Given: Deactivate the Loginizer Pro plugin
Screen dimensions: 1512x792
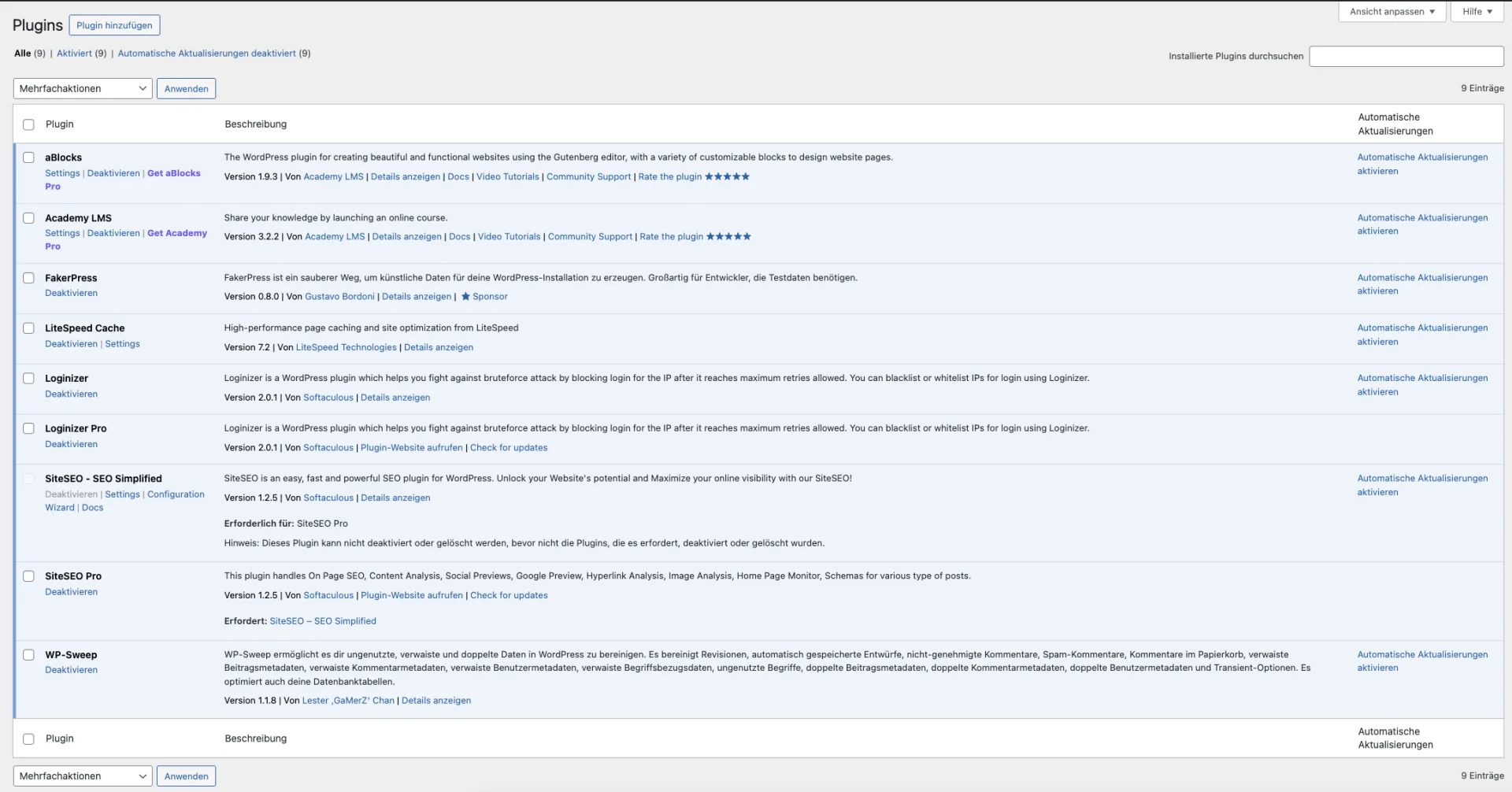Looking at the screenshot, I should point(71,444).
